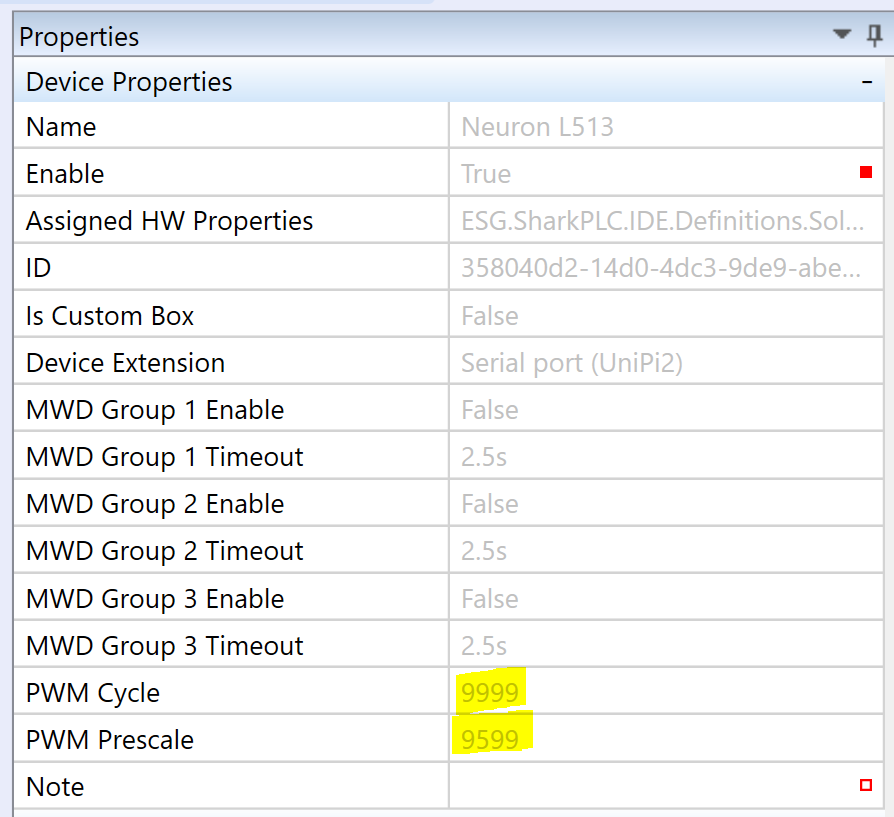
Task: Collapse the Device Properties section
Action: (866, 82)
